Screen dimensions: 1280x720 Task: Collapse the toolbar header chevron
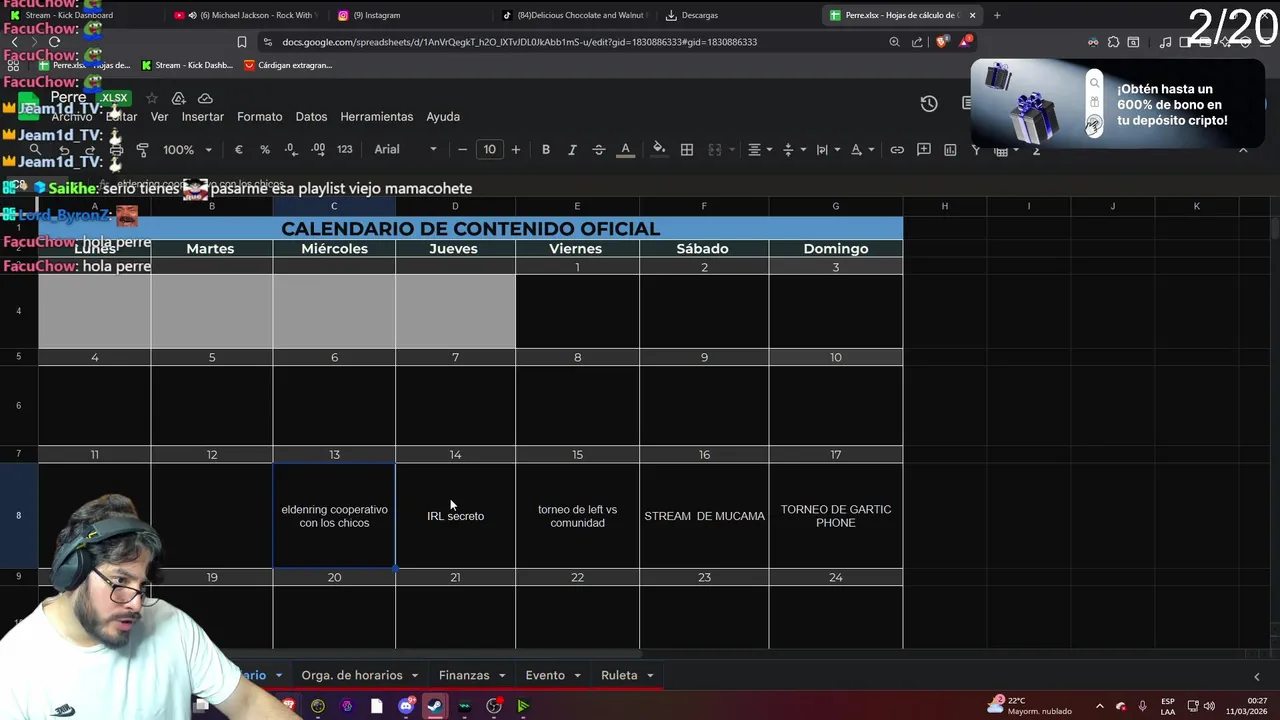coord(1243,149)
